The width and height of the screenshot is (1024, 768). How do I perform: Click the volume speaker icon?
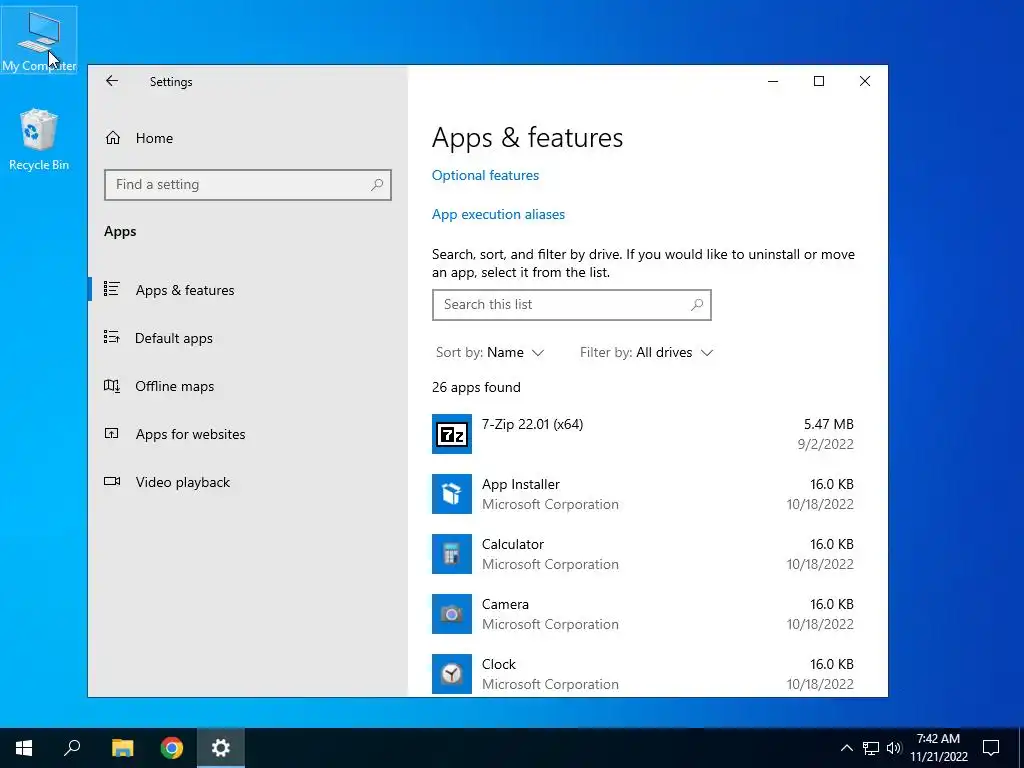click(894, 748)
